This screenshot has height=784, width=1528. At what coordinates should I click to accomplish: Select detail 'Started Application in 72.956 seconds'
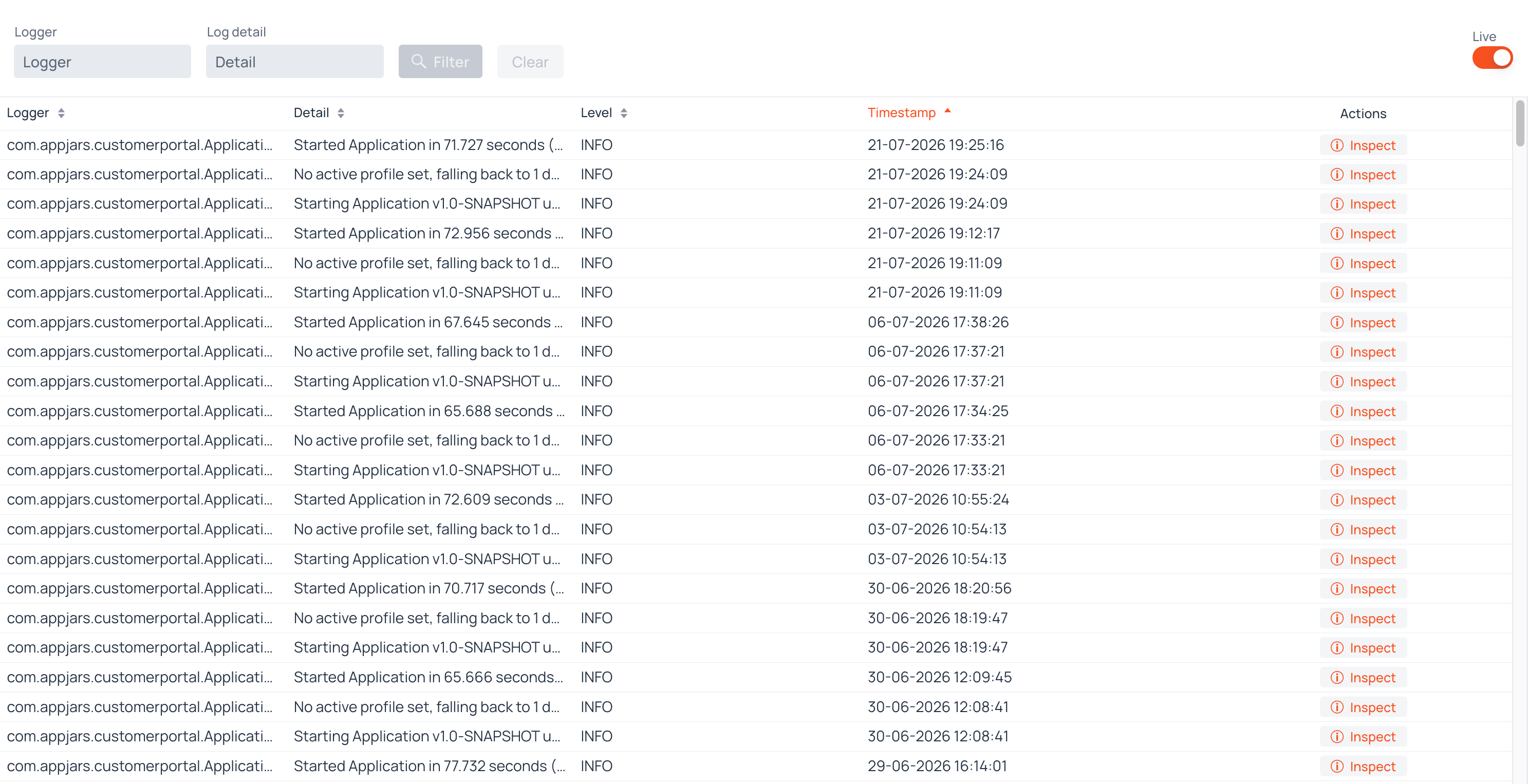tap(428, 233)
